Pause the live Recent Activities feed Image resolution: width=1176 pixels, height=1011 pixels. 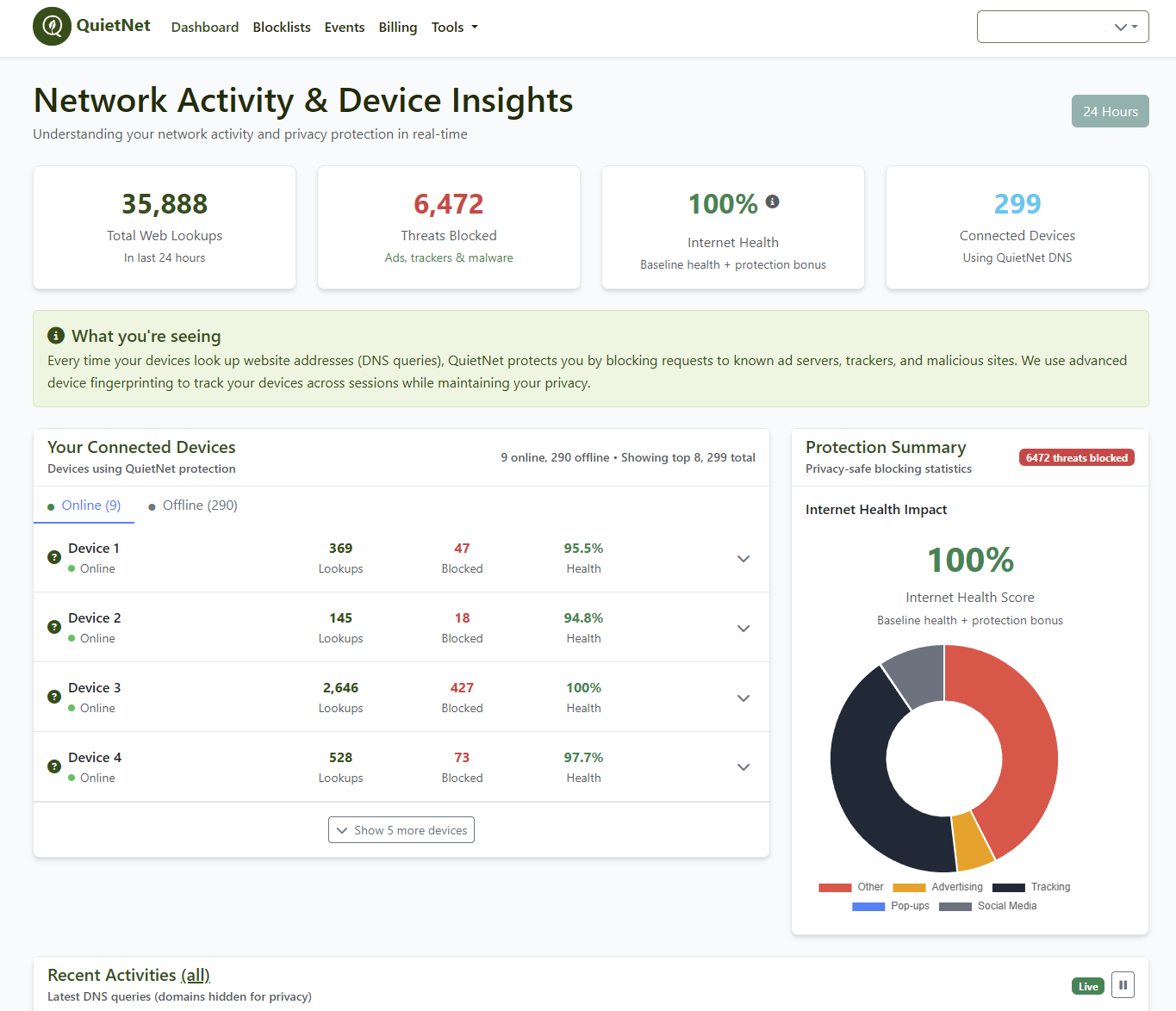(x=1123, y=985)
